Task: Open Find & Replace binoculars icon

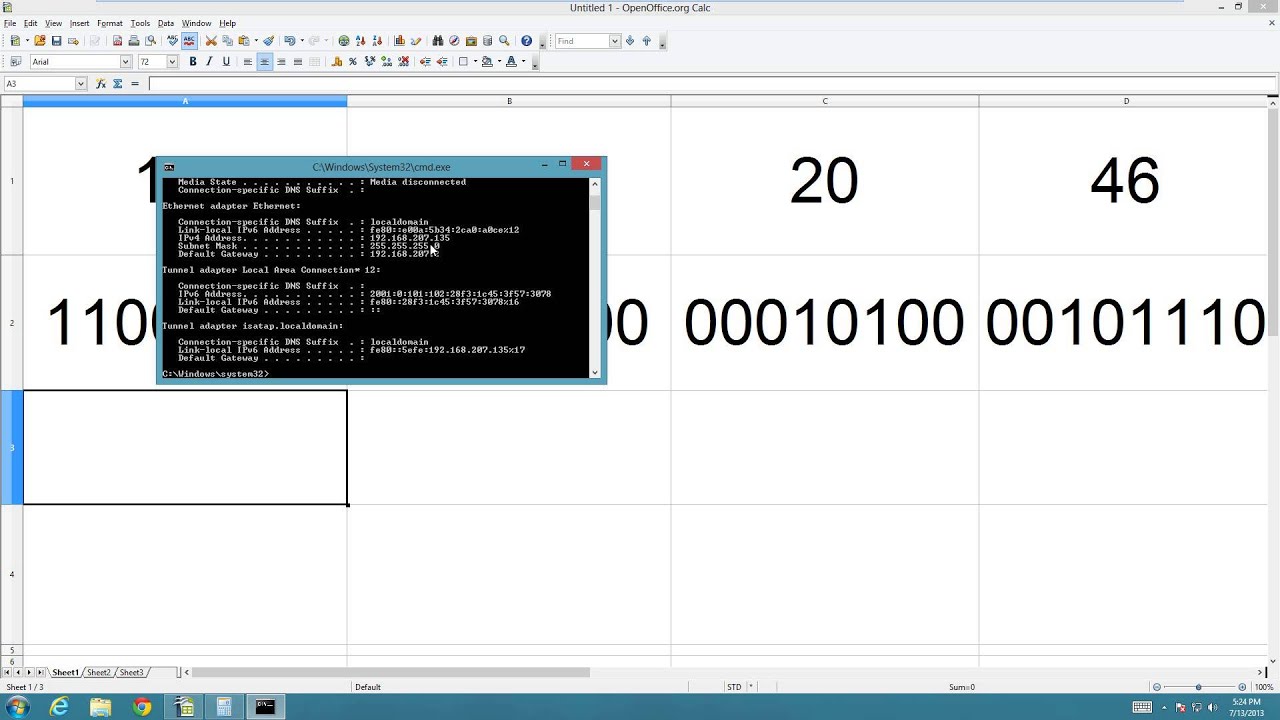Action: [438, 41]
